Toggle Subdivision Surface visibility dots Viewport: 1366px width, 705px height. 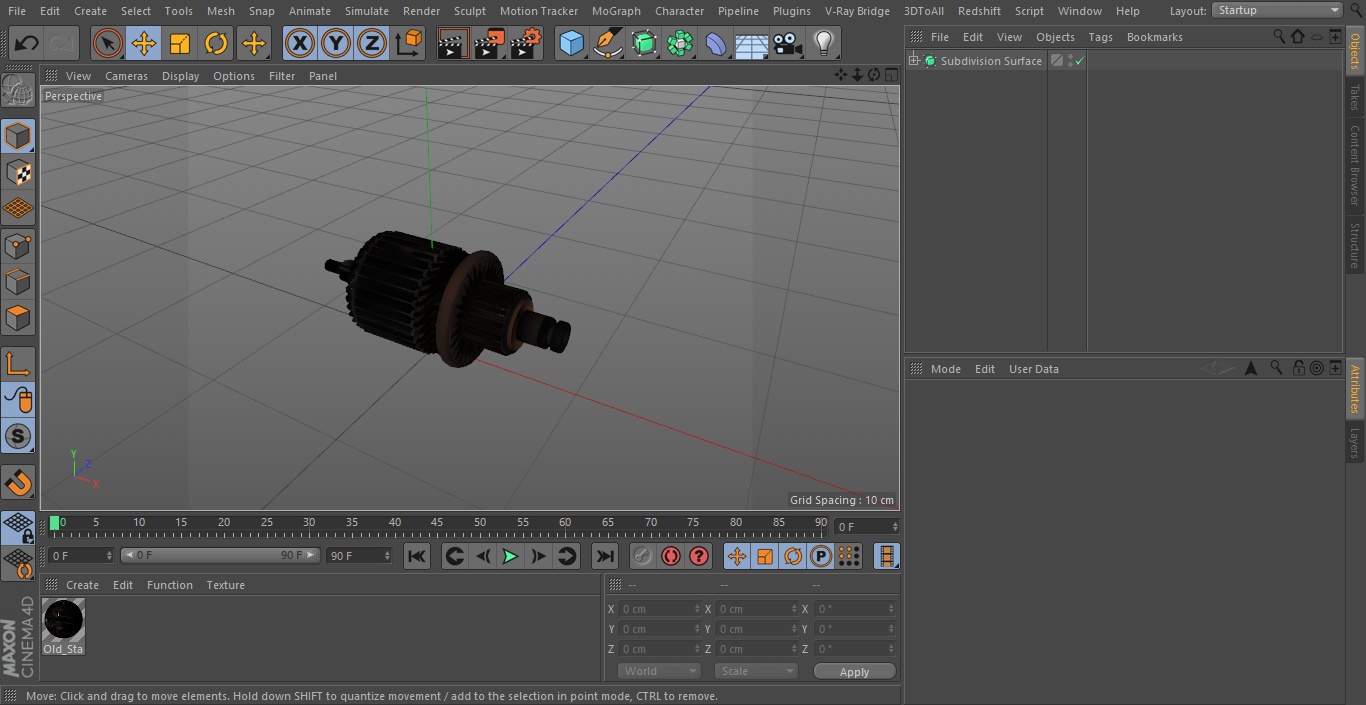click(x=1070, y=61)
